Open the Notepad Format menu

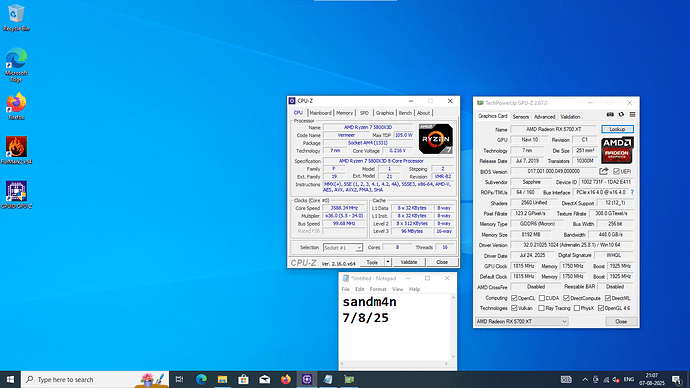point(378,289)
